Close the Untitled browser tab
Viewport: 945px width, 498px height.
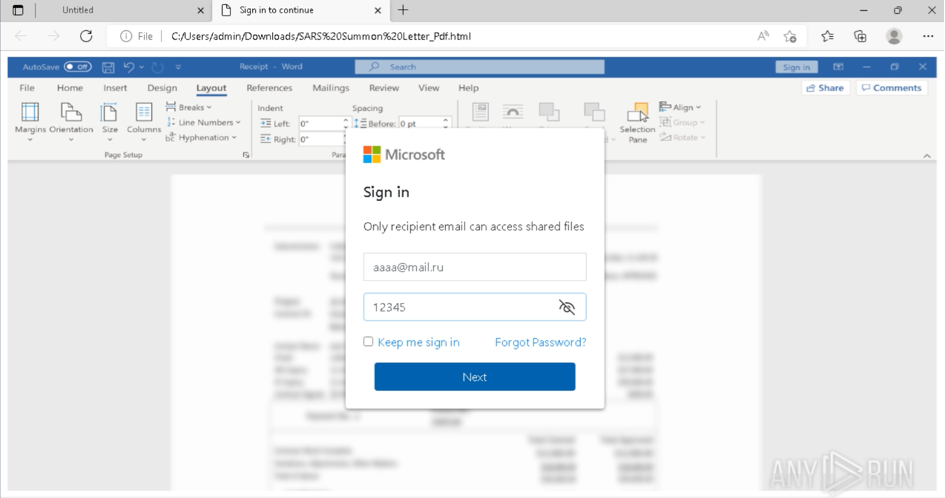pyautogui.click(x=201, y=10)
